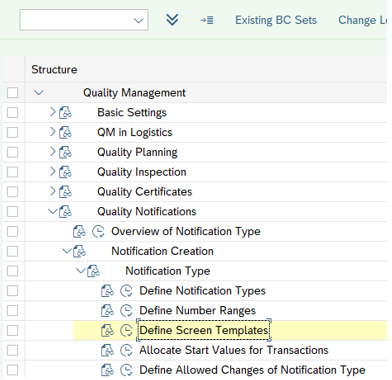Screen dimensions: 392x380
Task: Click the Allocate Start Values for Transactions entry
Action: (234, 350)
